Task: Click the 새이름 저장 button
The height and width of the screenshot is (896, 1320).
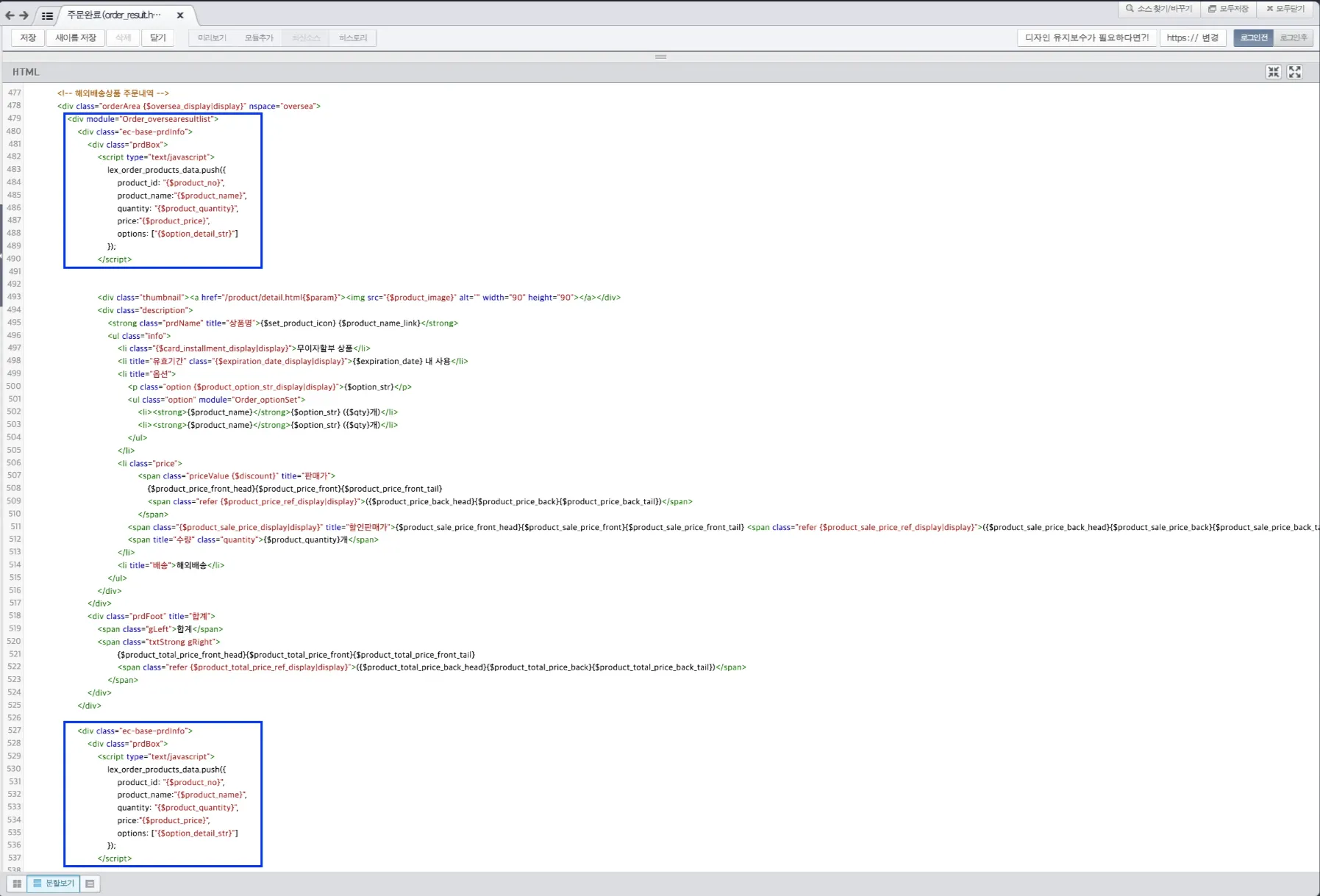Action: pos(76,37)
